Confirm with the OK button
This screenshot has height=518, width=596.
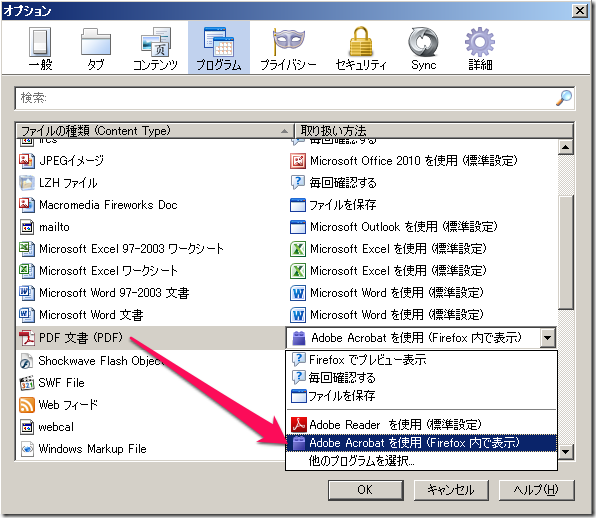366,490
